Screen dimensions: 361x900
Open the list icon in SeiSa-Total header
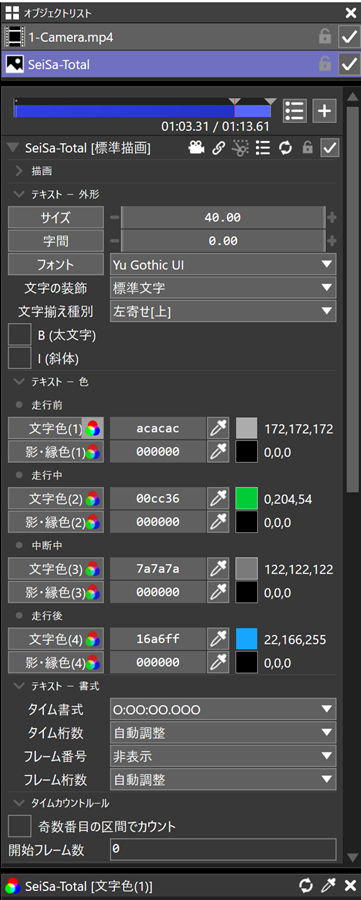click(x=263, y=148)
